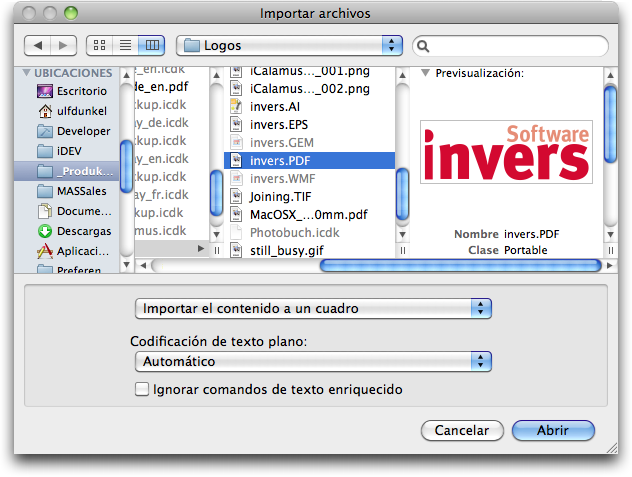Switch to icon view
632x477 pixels.
tap(100, 45)
